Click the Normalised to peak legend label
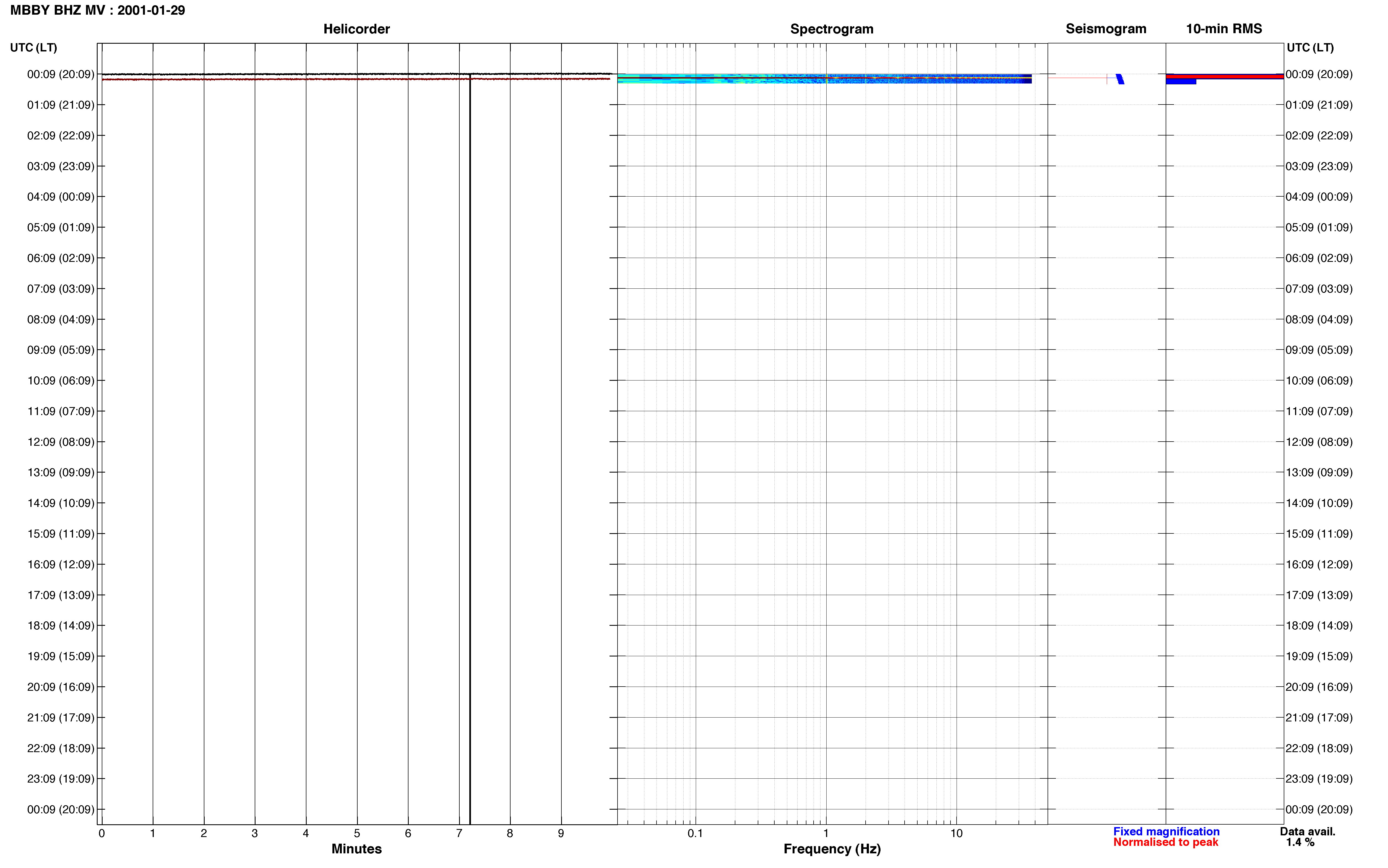Screen dimensions: 1388x868 click(x=1165, y=842)
